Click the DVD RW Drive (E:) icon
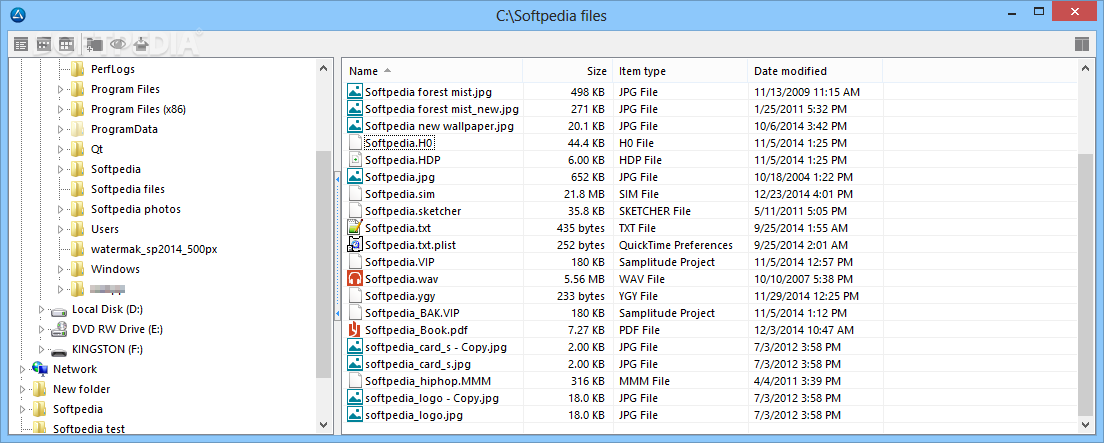 point(58,329)
